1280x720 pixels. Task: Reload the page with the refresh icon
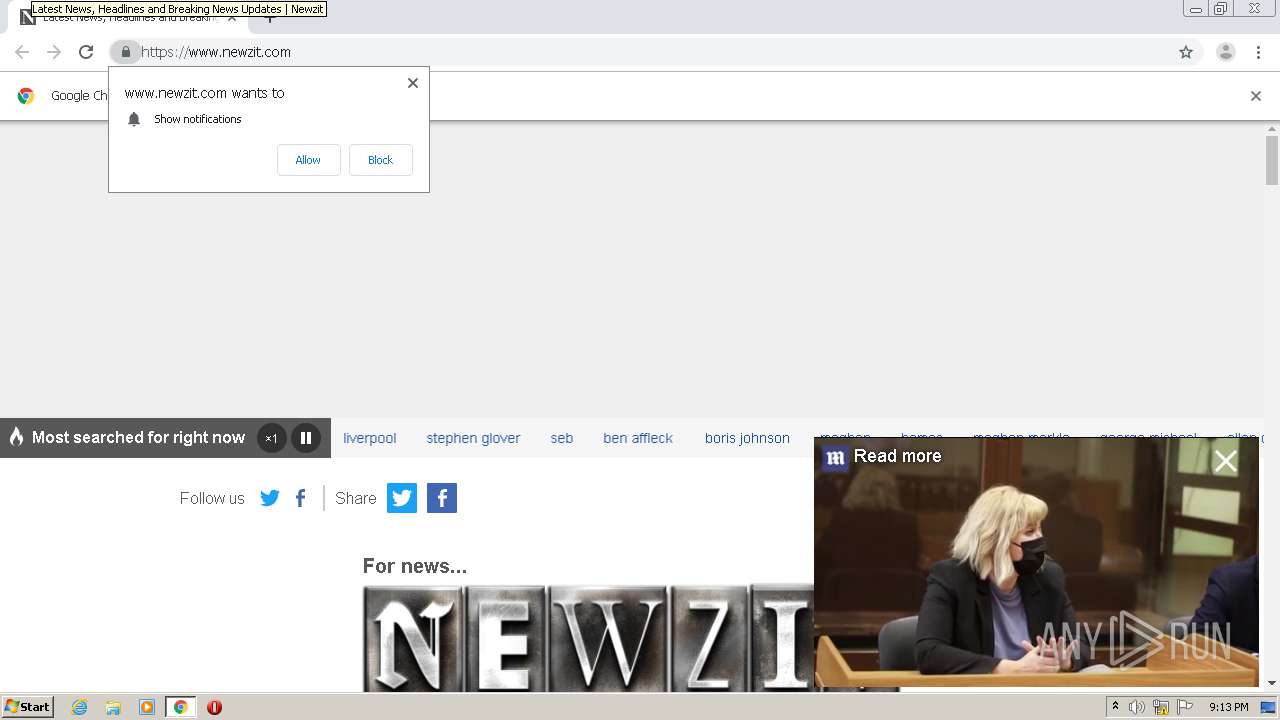click(x=86, y=52)
